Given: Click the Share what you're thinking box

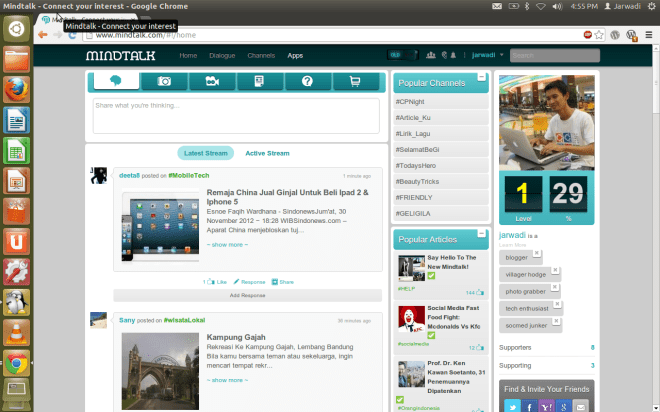Looking at the screenshot, I should [236, 115].
